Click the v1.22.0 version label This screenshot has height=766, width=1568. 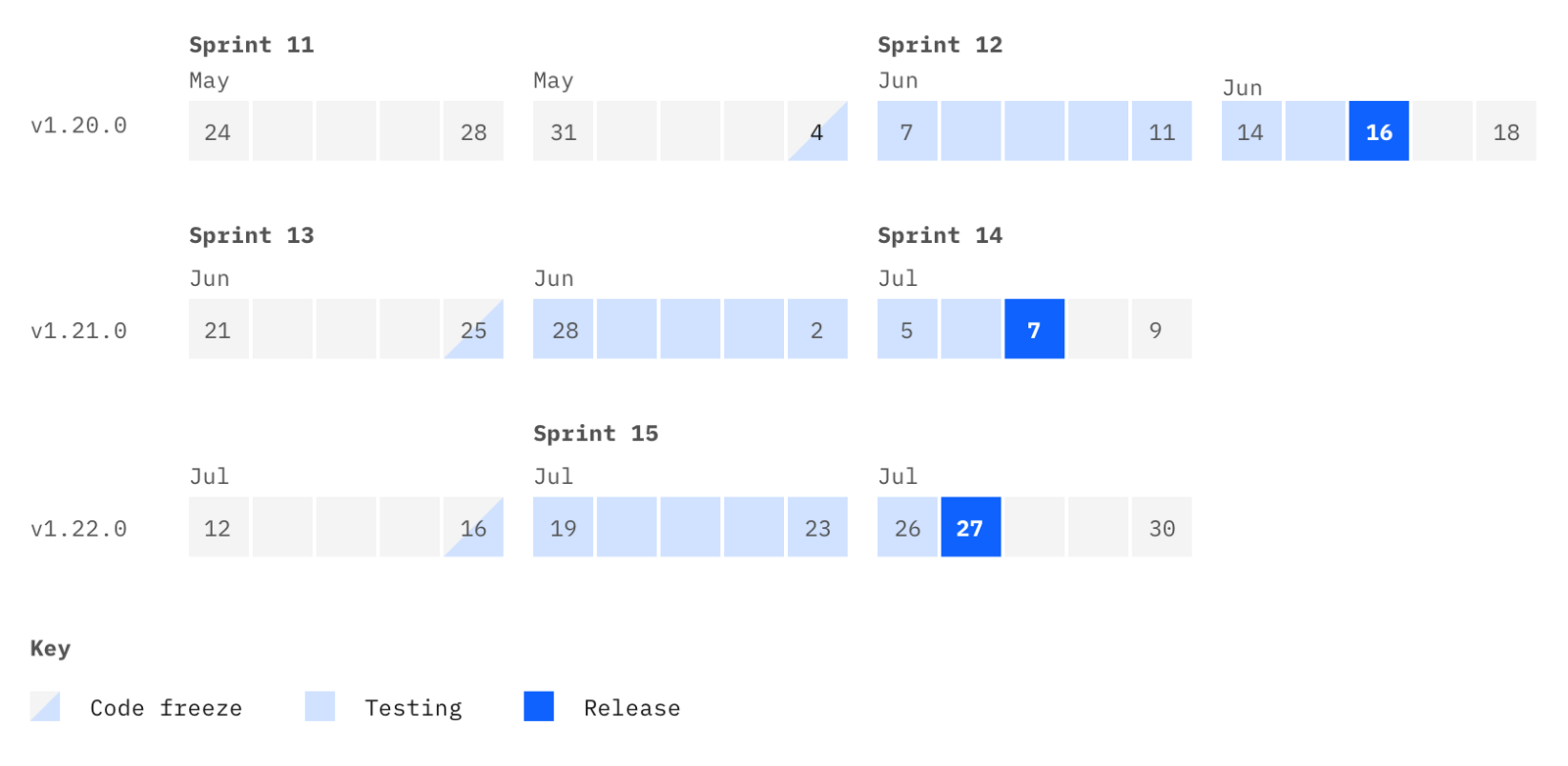tap(78, 529)
